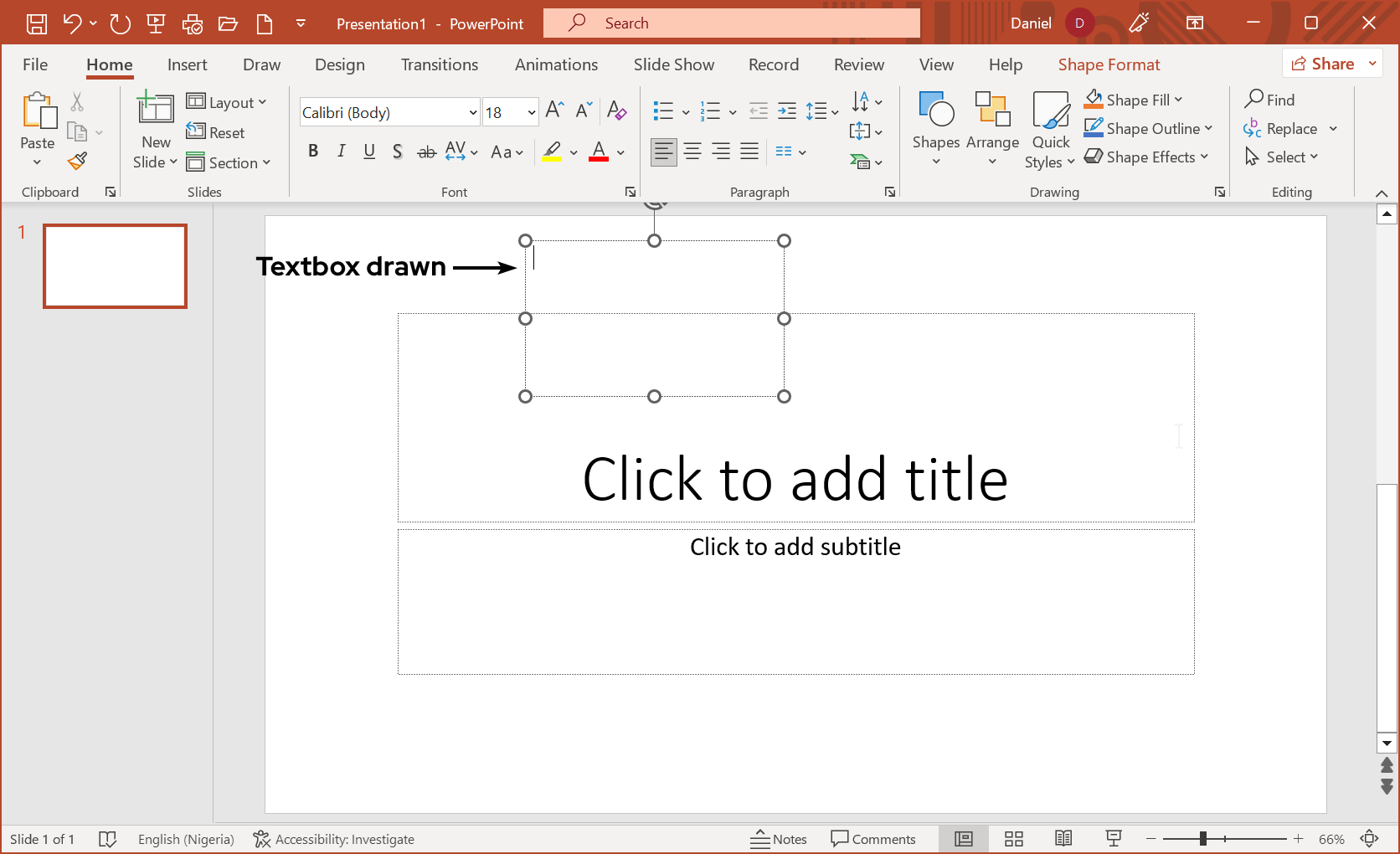This screenshot has width=1400, height=854.
Task: Expand the font size dropdown list
Action: click(531, 113)
